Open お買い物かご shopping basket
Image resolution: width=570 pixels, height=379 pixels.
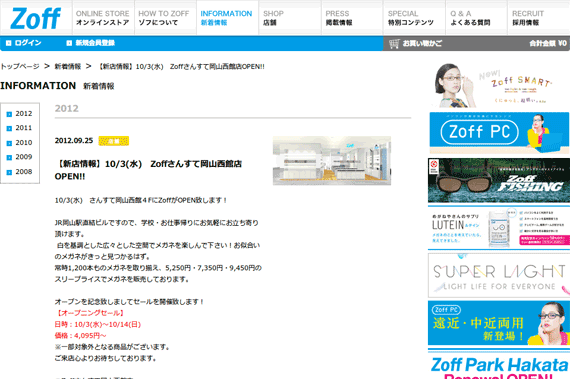[x=422, y=43]
